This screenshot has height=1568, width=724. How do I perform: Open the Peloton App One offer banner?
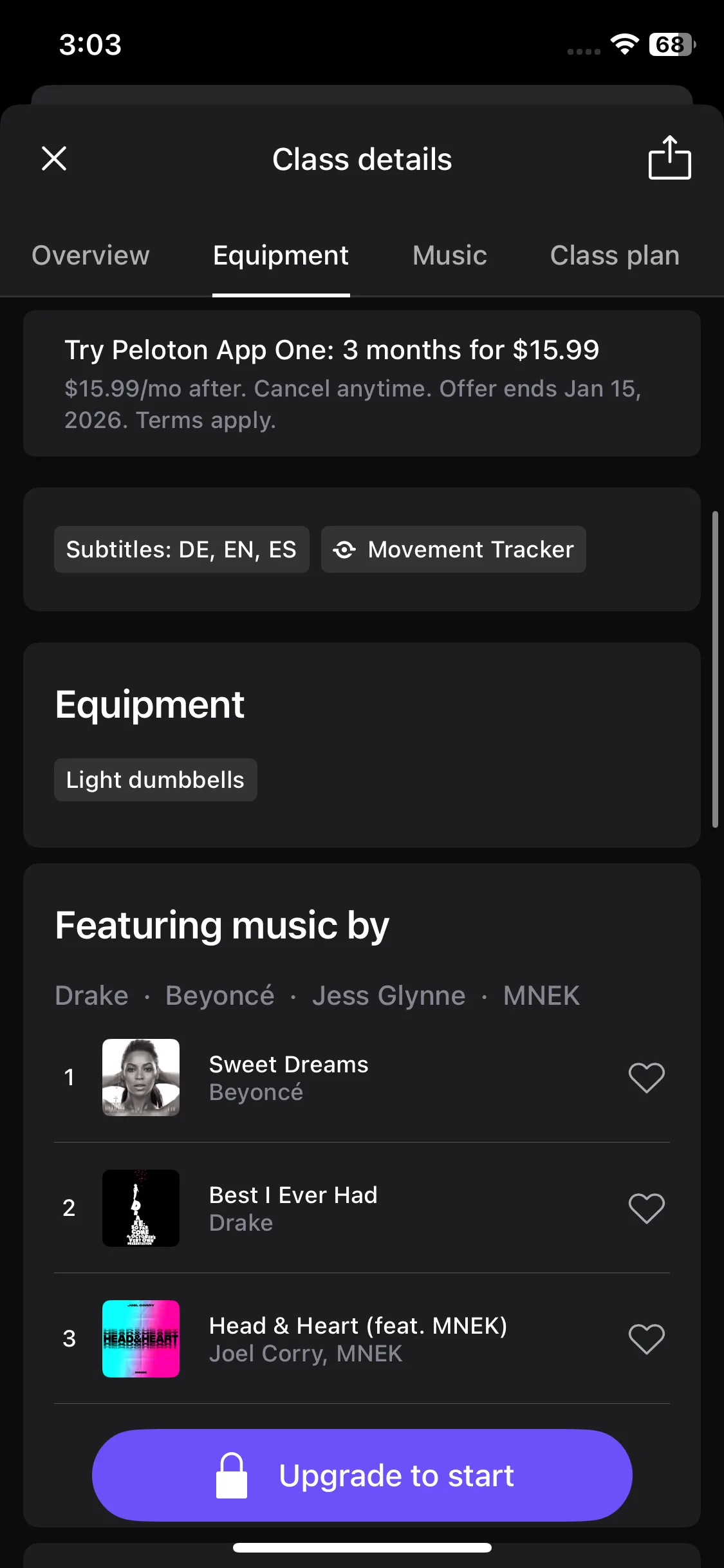coord(362,384)
